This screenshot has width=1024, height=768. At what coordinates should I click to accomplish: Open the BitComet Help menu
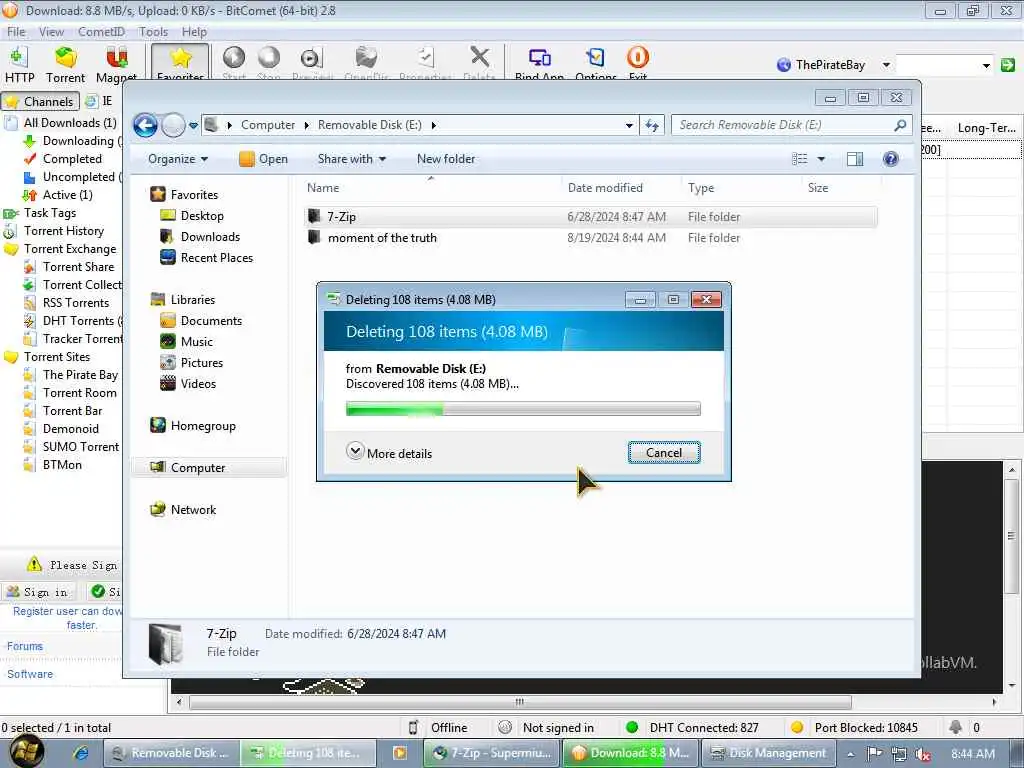click(x=193, y=31)
